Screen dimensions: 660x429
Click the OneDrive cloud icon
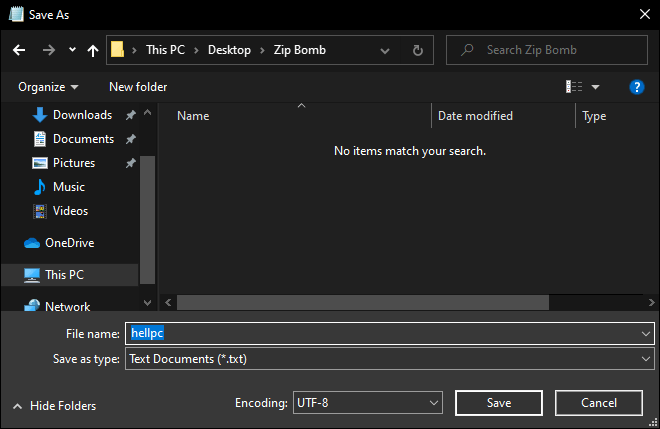tap(32, 243)
